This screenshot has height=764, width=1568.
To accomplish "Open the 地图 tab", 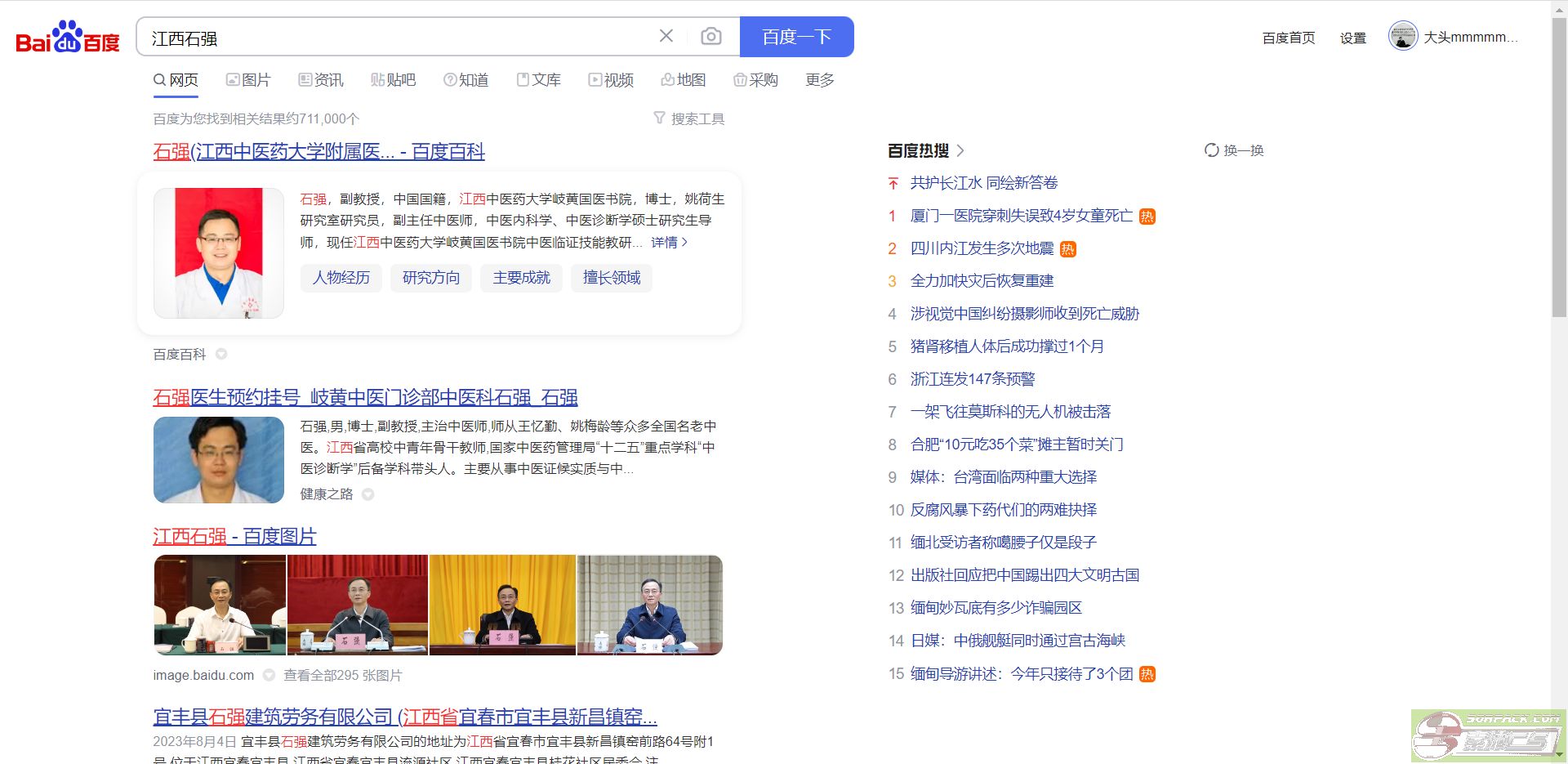I will (x=684, y=80).
